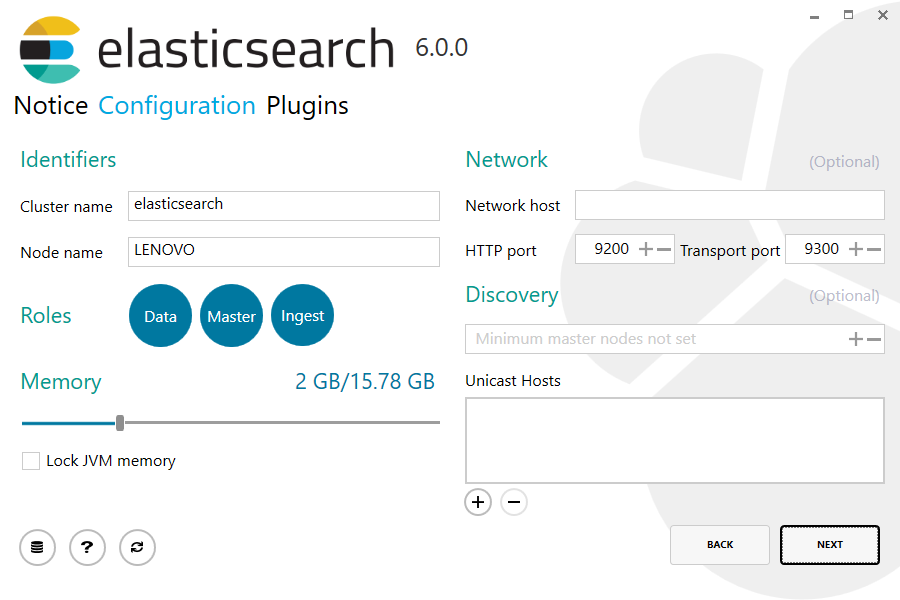Go back with the BACK button

[x=720, y=545]
